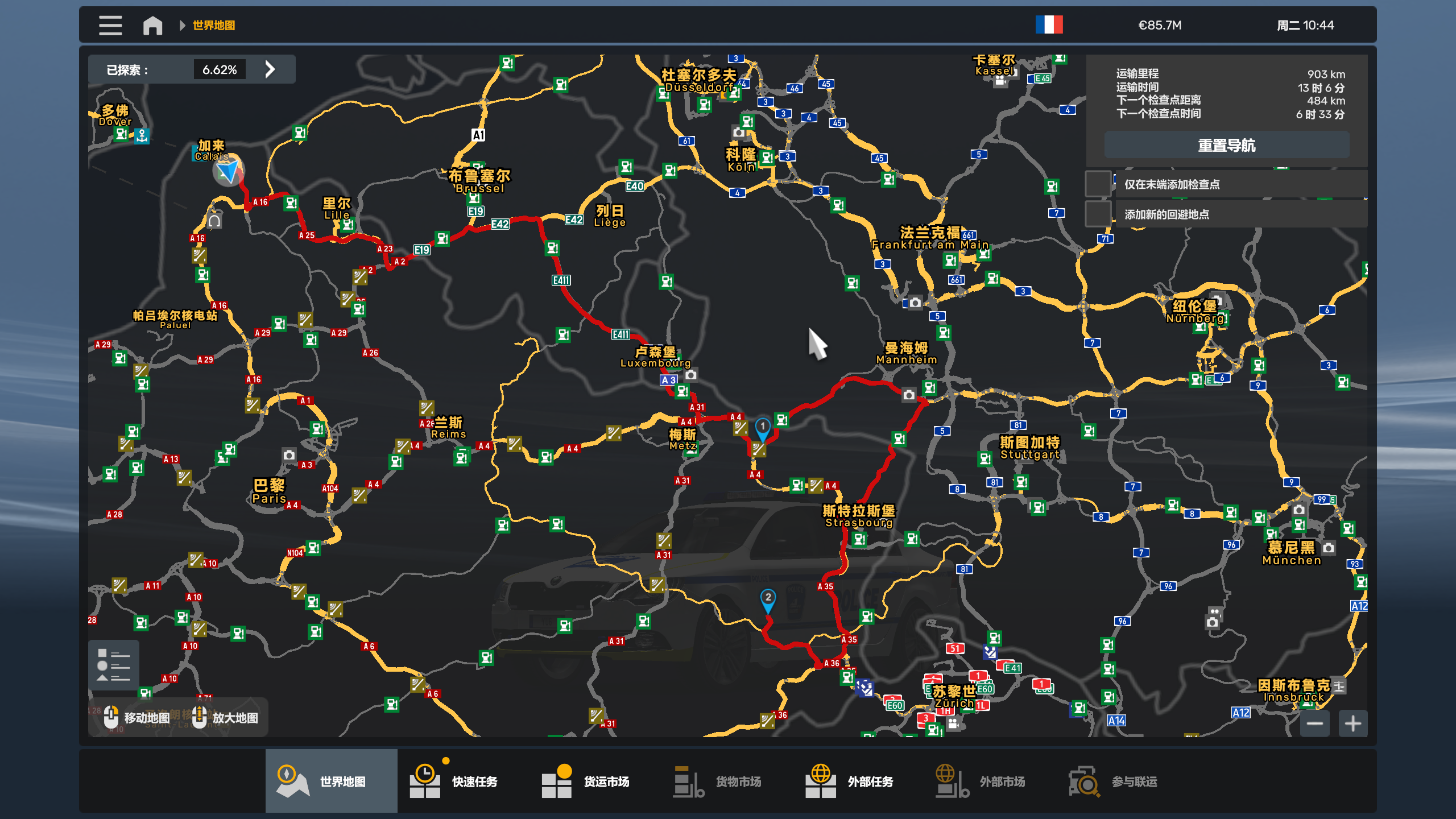
Task: Click the 运输里程 903 km value
Action: coord(1326,74)
